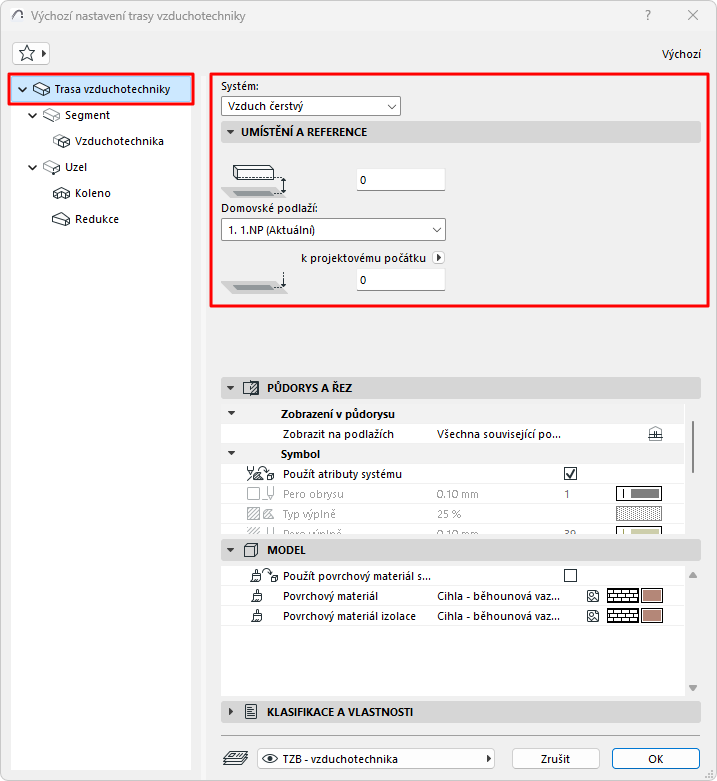The width and height of the screenshot is (717, 781).
Task: Open the TZB - vzduchotechnika layer popup
Action: tap(376, 759)
